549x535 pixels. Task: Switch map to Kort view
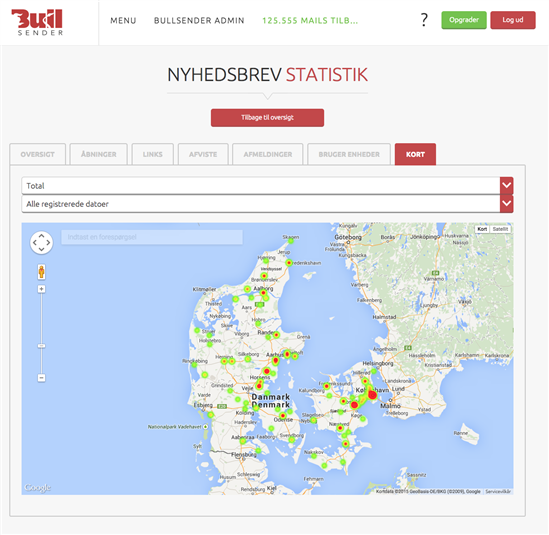[482, 229]
